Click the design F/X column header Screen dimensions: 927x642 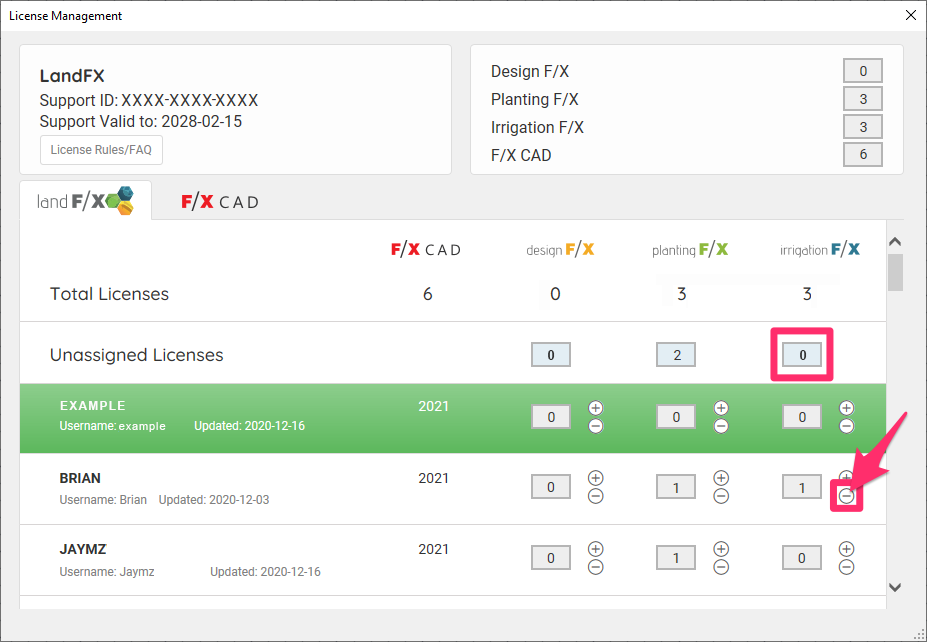(x=560, y=249)
